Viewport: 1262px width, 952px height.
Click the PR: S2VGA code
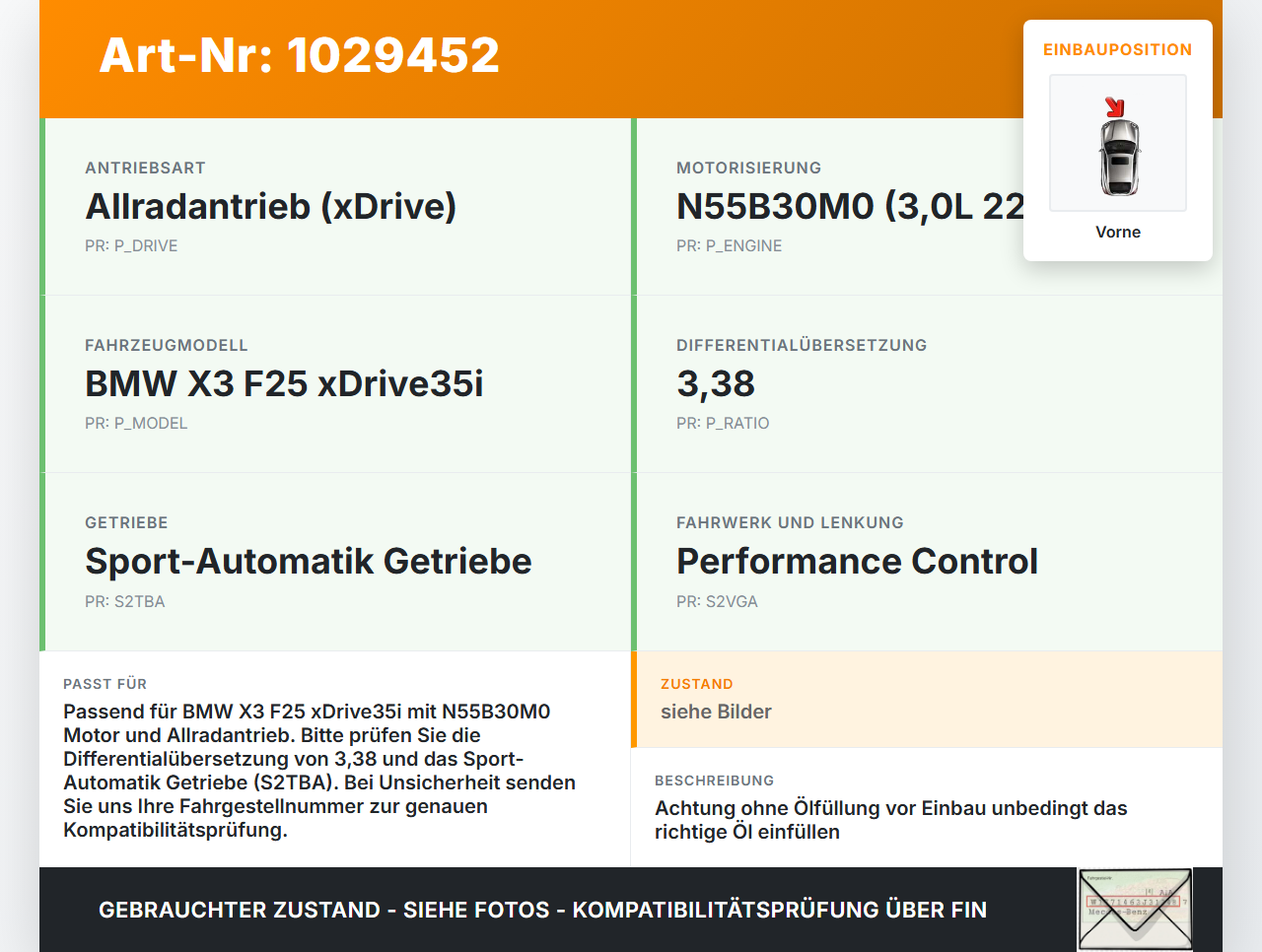(x=717, y=601)
